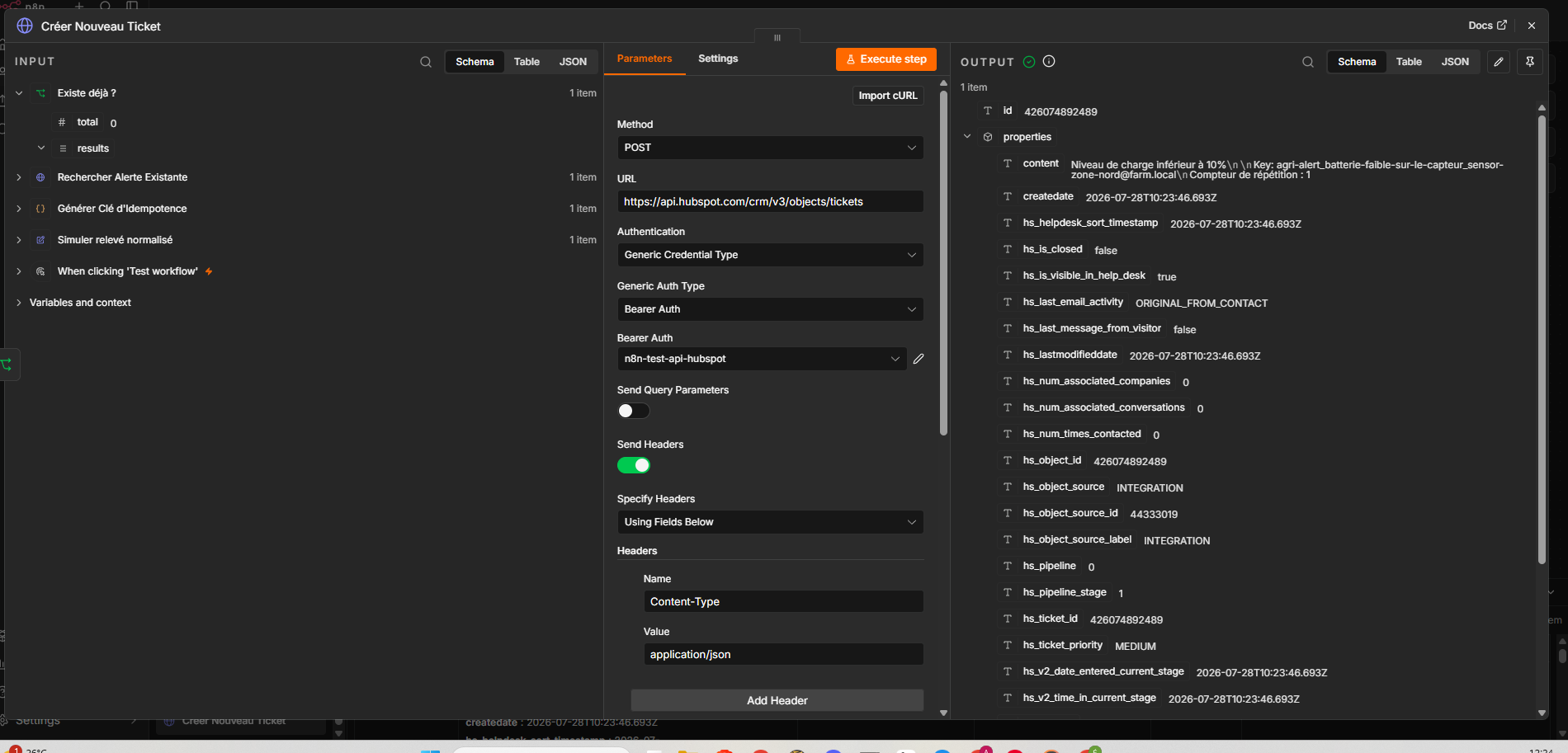Disable the Send Headers toggle
1568x753 pixels.
634,465
